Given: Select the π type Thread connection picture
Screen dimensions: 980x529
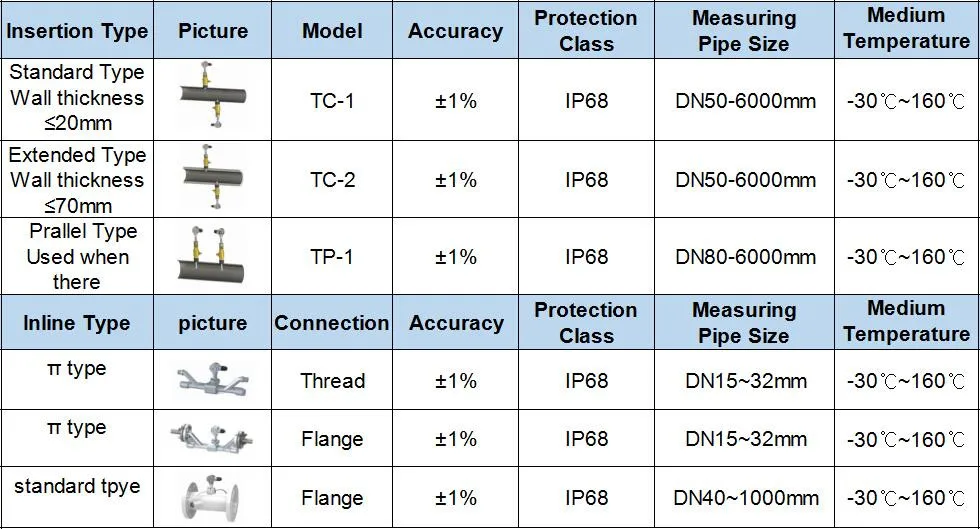Looking at the screenshot, I should click(212, 378).
